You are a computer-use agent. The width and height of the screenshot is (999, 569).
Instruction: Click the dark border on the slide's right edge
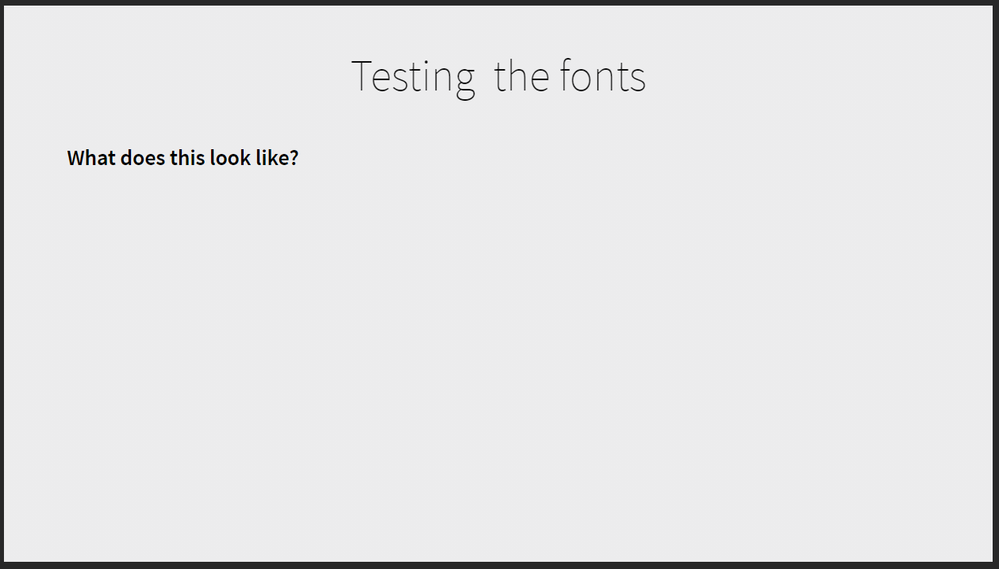[x=995, y=284]
